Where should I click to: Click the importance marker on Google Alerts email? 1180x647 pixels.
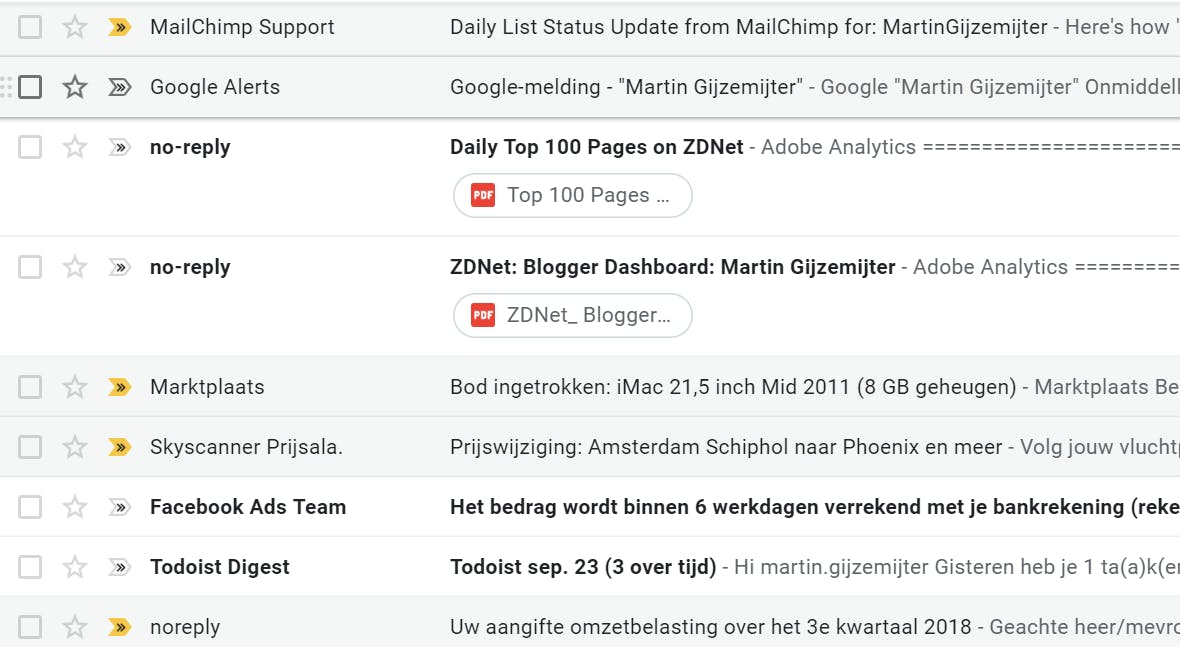[x=119, y=87]
